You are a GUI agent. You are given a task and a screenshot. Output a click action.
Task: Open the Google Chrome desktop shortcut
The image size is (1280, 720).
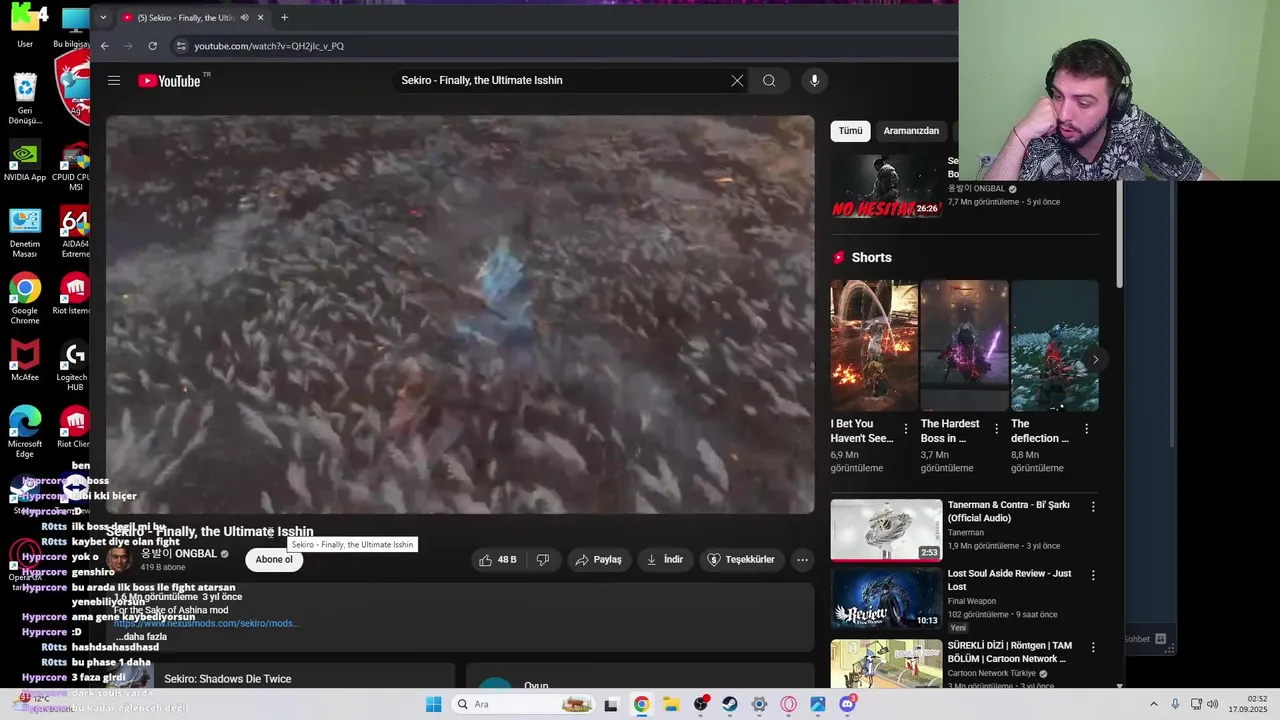click(x=25, y=298)
